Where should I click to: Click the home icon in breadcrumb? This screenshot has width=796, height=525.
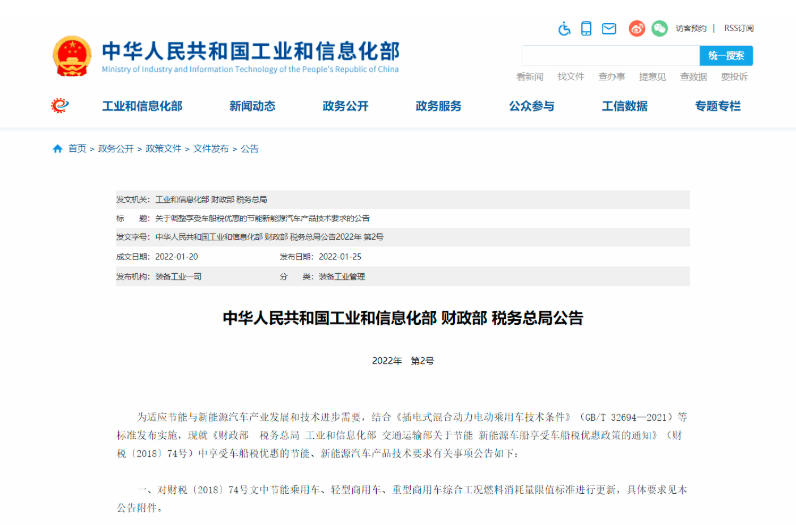click(x=57, y=149)
